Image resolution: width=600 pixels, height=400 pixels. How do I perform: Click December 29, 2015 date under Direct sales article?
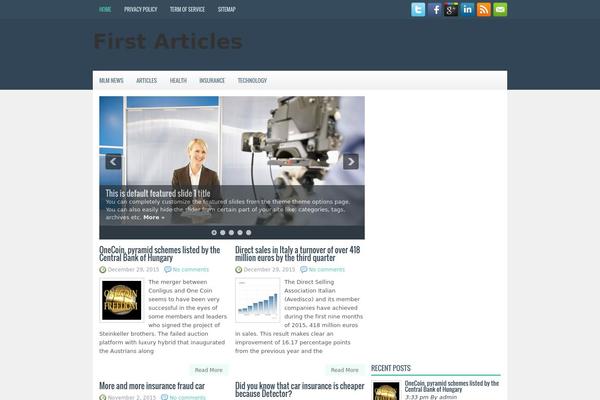pos(269,269)
